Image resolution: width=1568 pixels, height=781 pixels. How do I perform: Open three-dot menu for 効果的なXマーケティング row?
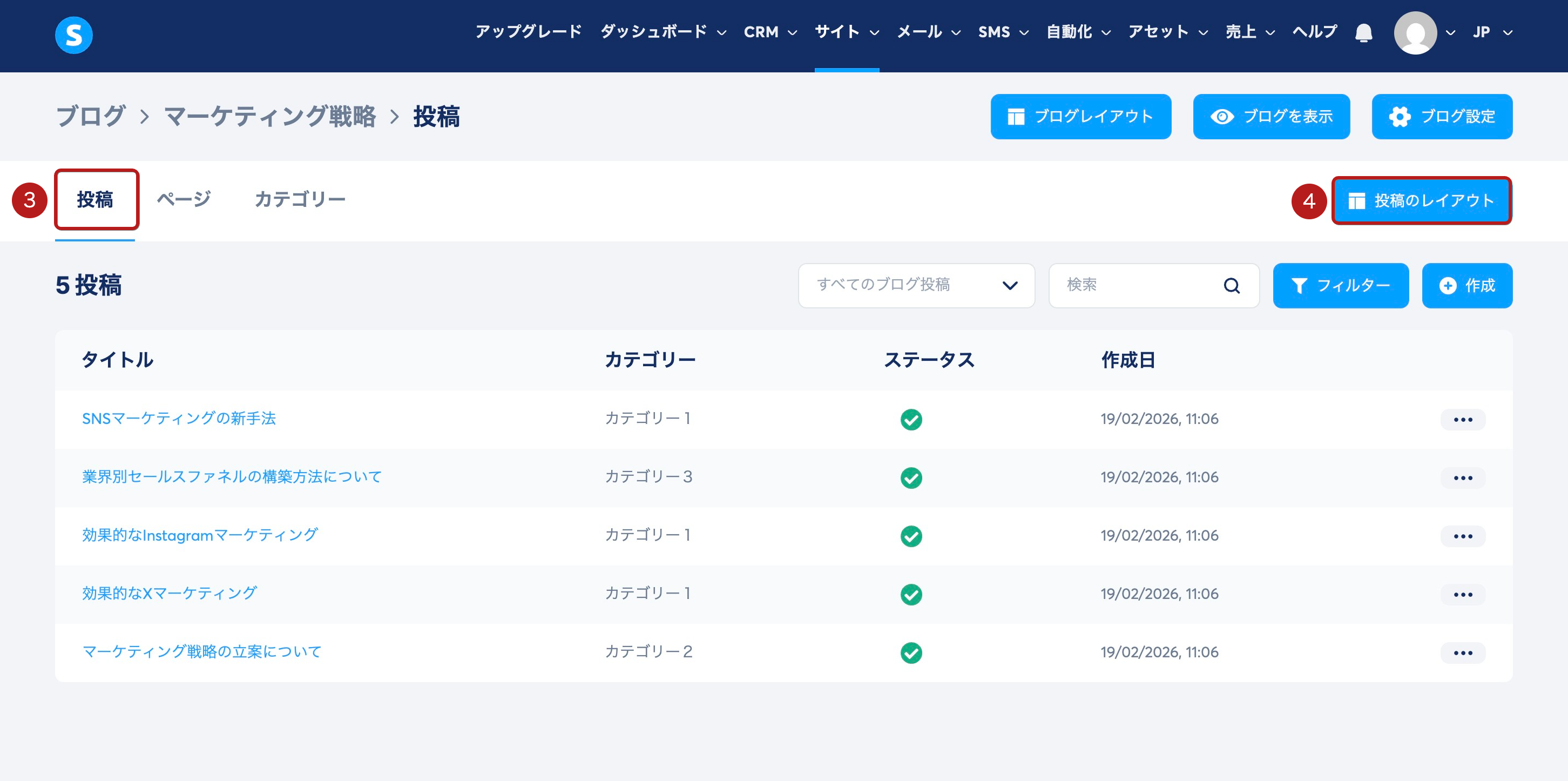1462,594
